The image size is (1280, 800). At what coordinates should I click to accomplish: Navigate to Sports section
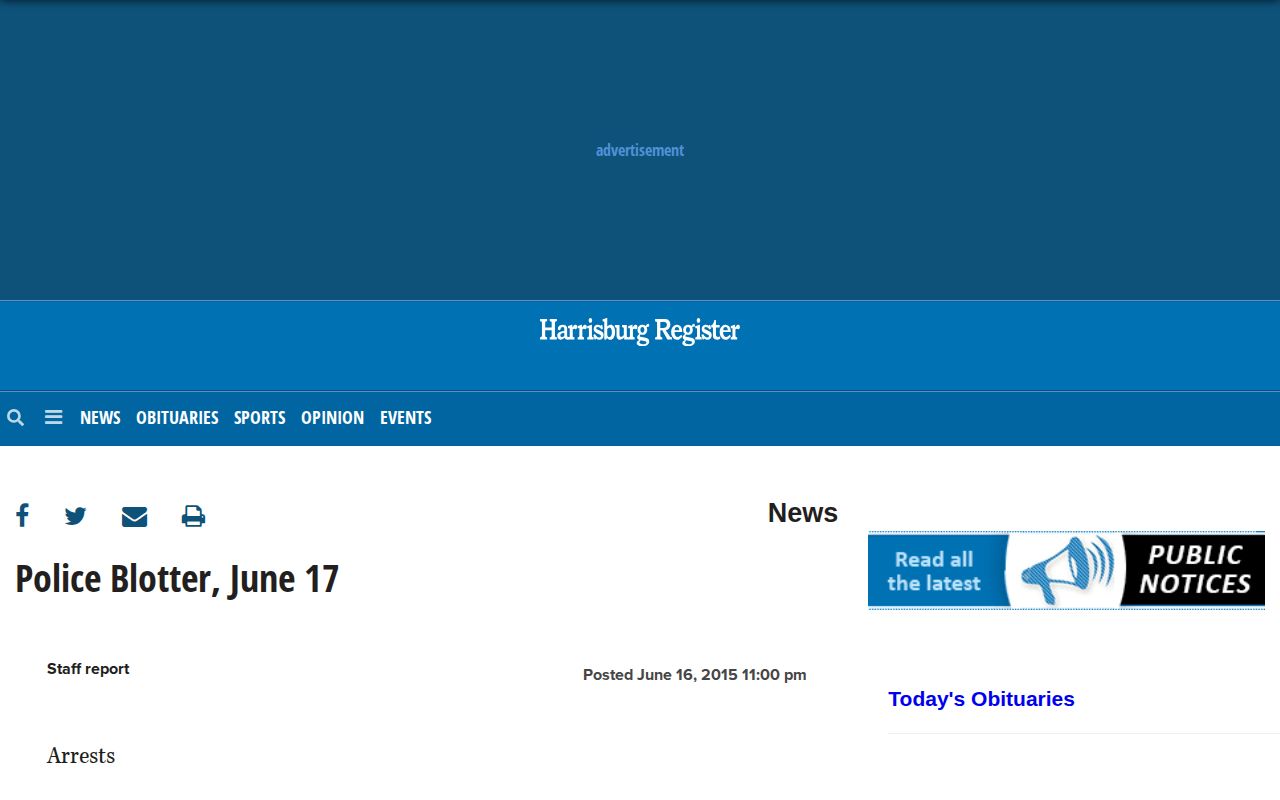(x=260, y=418)
